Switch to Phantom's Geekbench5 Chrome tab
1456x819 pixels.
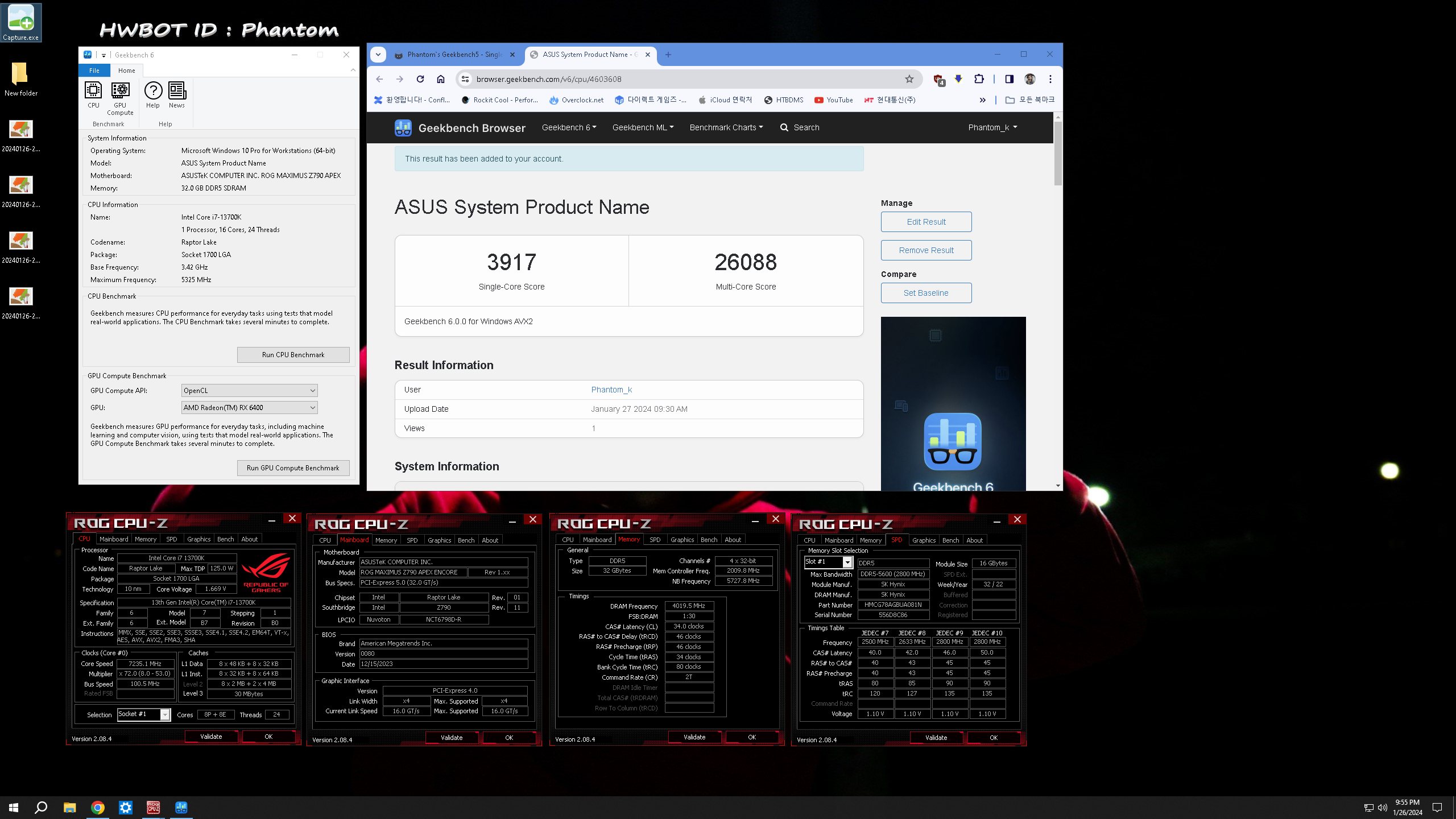[456, 55]
